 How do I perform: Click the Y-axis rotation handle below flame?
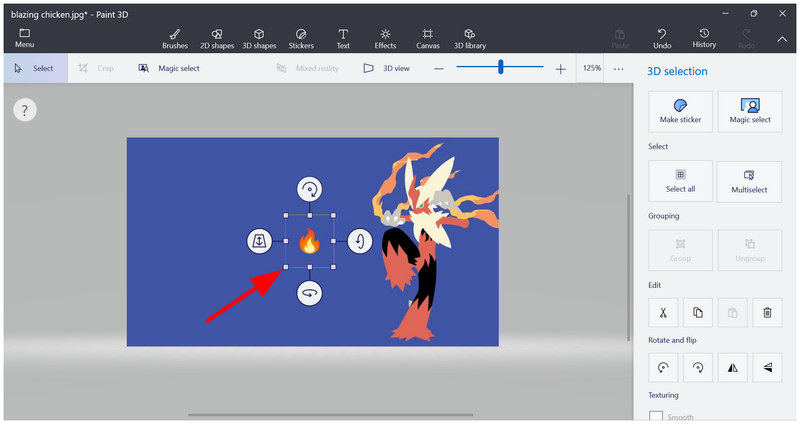[x=310, y=293]
